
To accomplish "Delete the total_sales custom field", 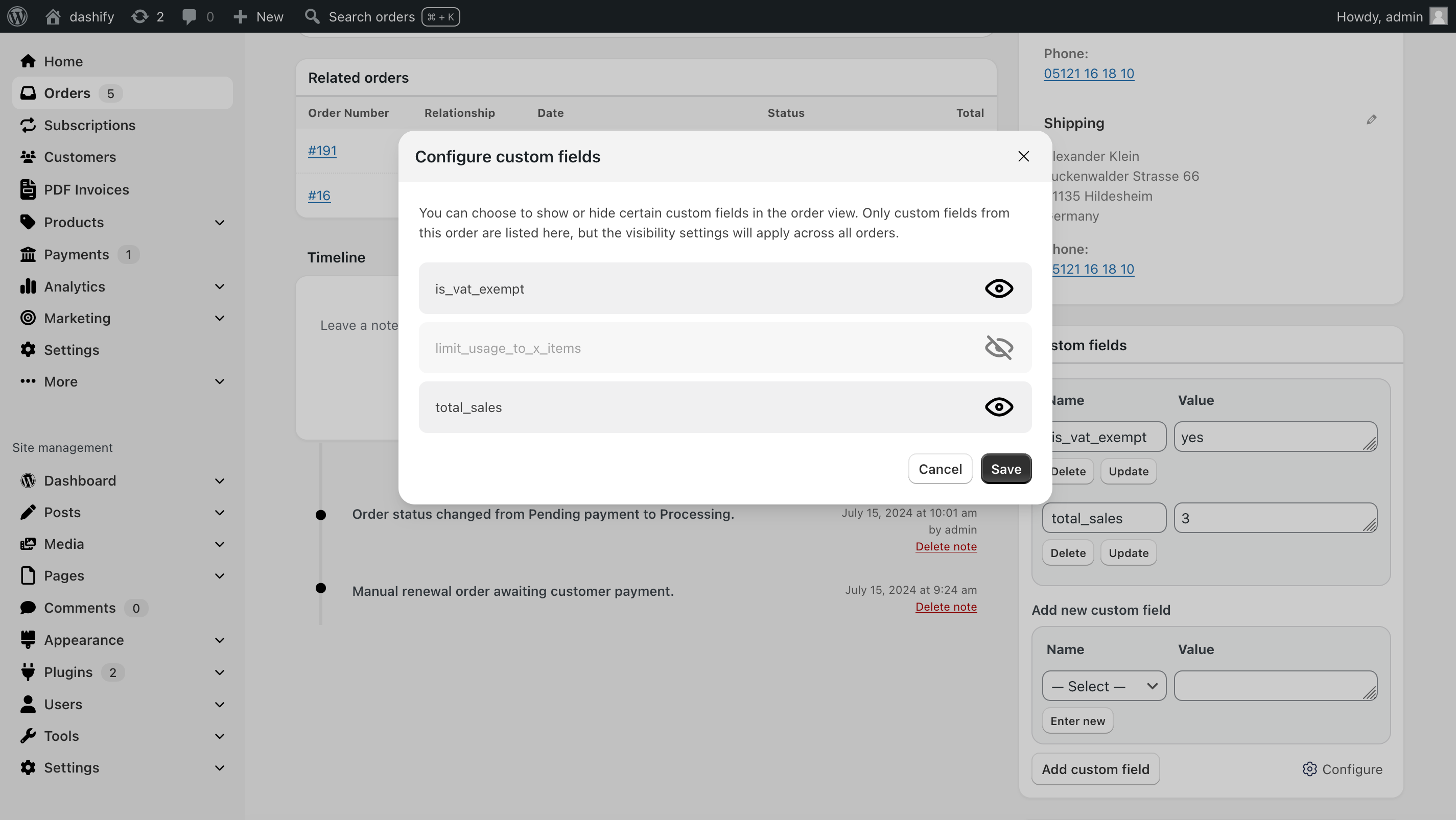I will click(x=1068, y=553).
